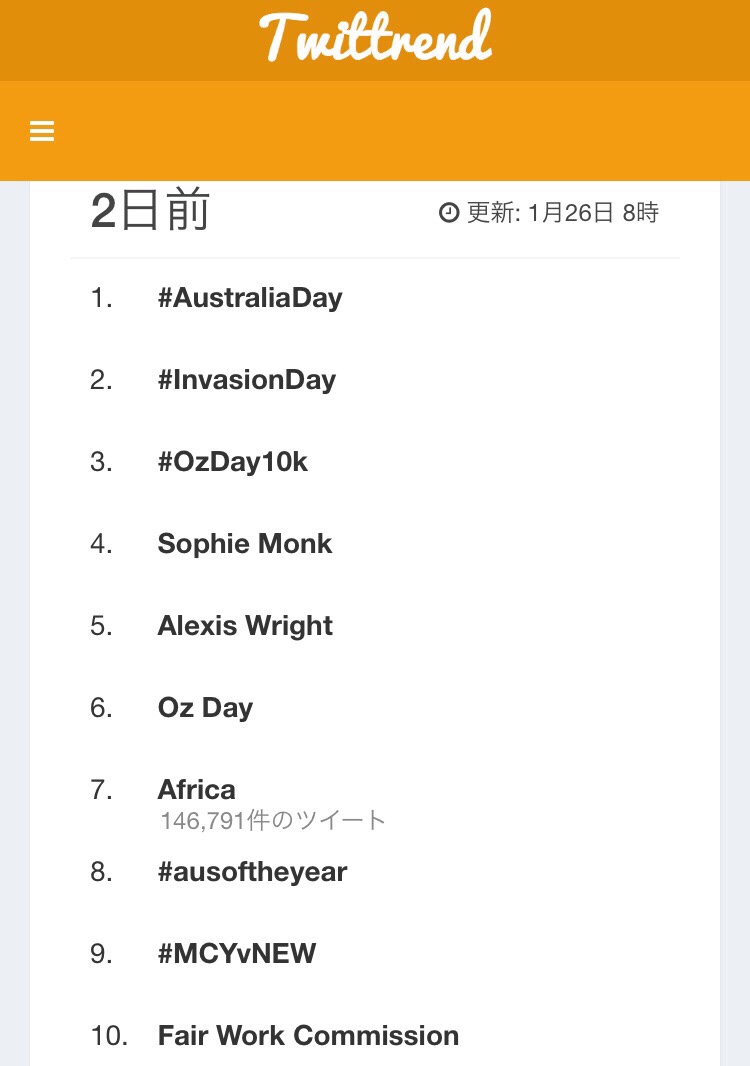The height and width of the screenshot is (1066, 750).
Task: Open the hamburger navigation menu
Action: 42,131
